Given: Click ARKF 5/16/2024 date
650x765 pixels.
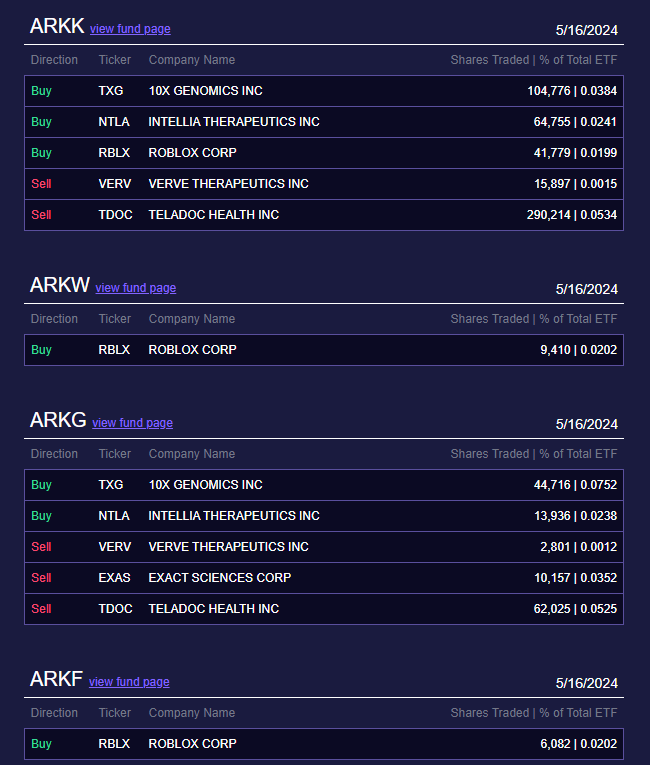Looking at the screenshot, I should click(x=587, y=683).
